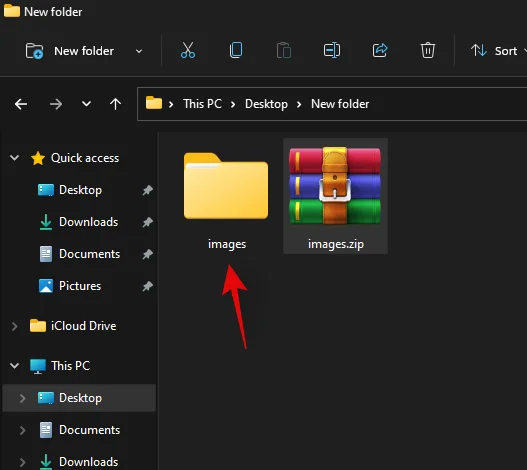Go up one level with up arrow

pyautogui.click(x=115, y=104)
